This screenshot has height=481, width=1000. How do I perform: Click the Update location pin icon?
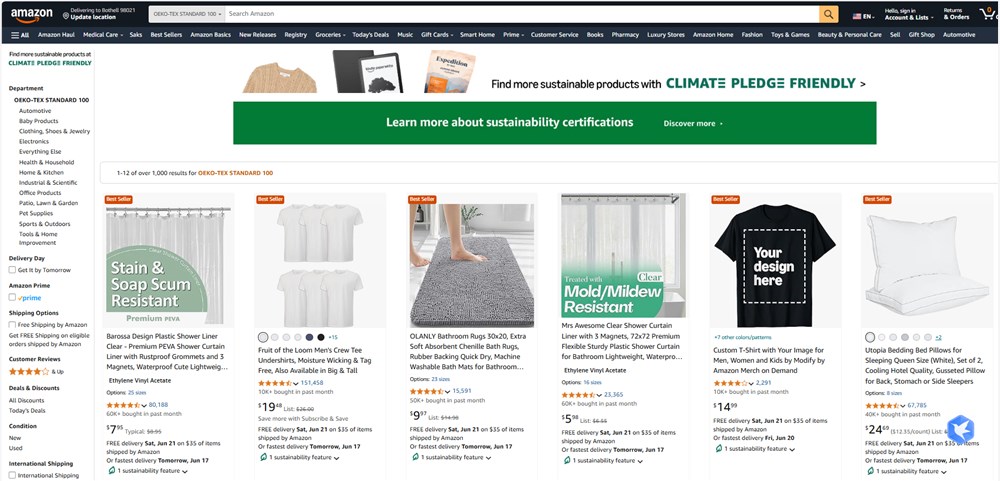coord(66,17)
